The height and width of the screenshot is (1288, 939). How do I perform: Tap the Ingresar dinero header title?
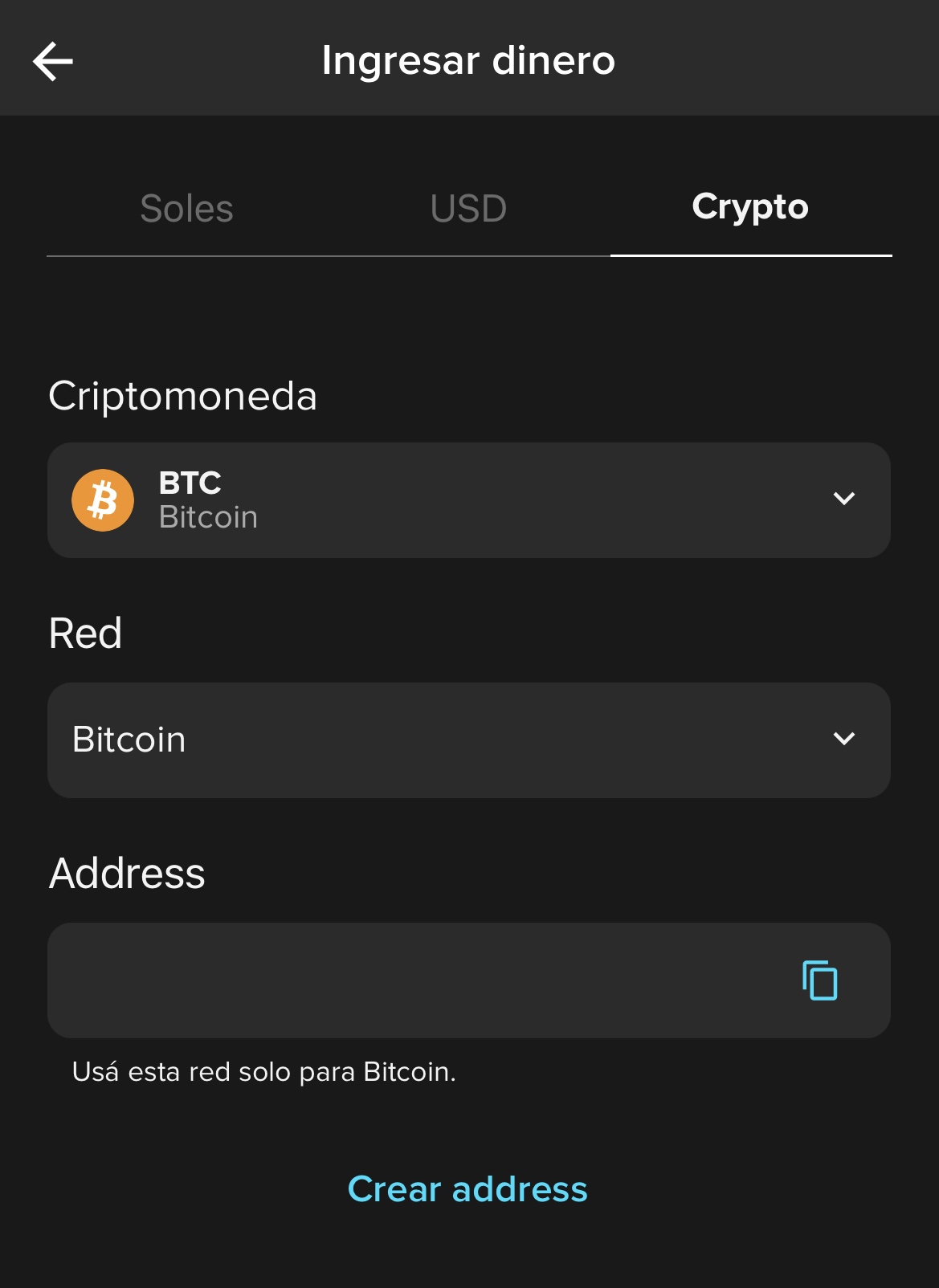pos(468,60)
